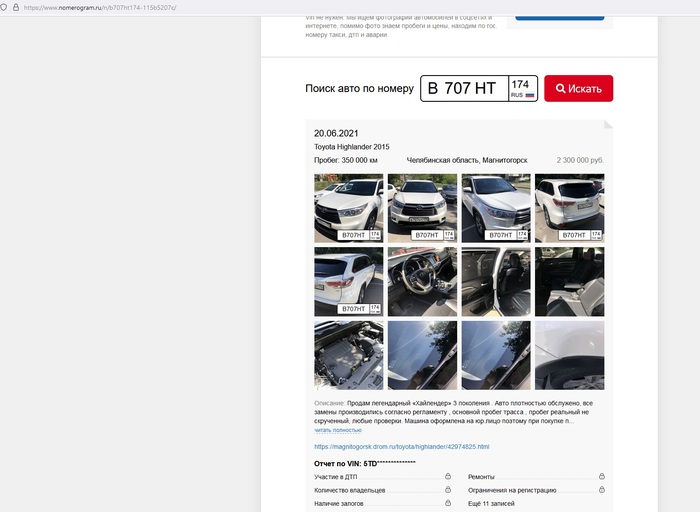Open the engine bay photo

pyautogui.click(x=349, y=355)
